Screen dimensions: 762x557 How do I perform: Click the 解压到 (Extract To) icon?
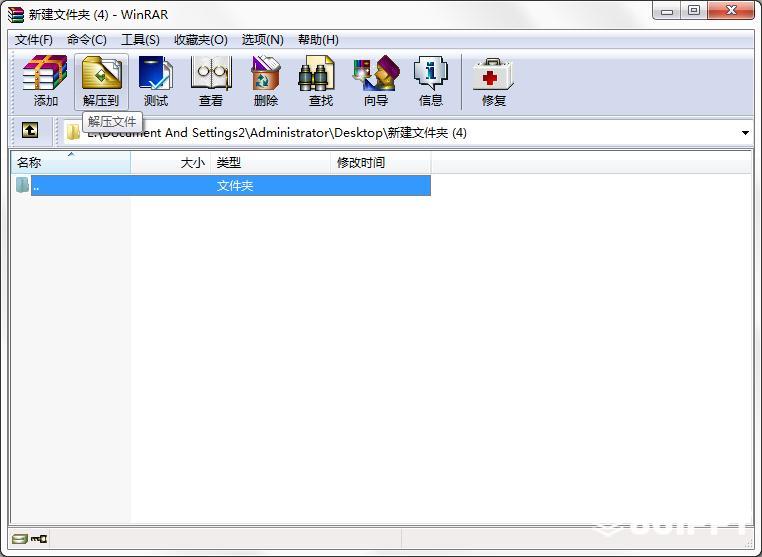click(x=101, y=81)
